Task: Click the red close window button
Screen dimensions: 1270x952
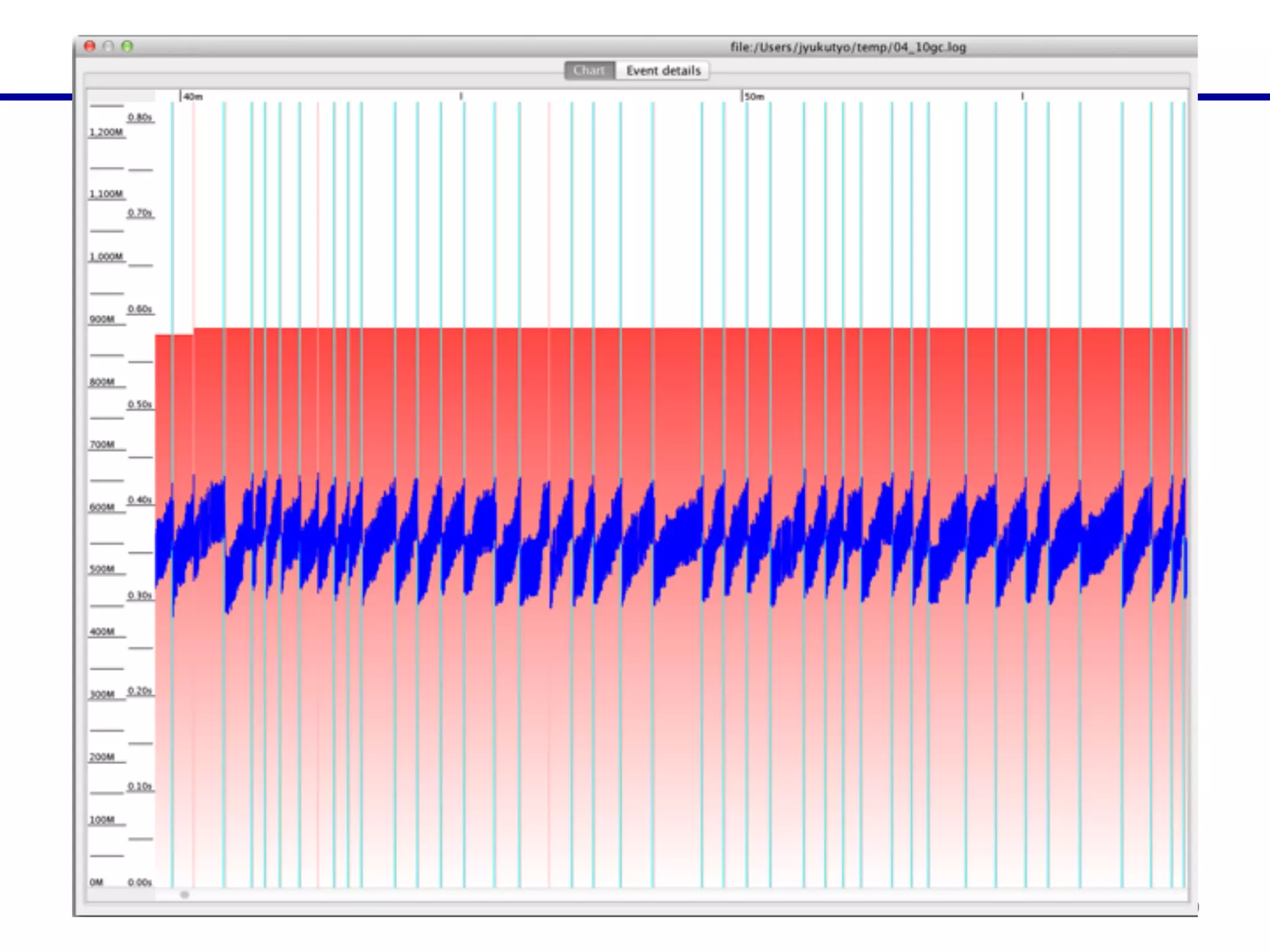Action: coord(90,46)
